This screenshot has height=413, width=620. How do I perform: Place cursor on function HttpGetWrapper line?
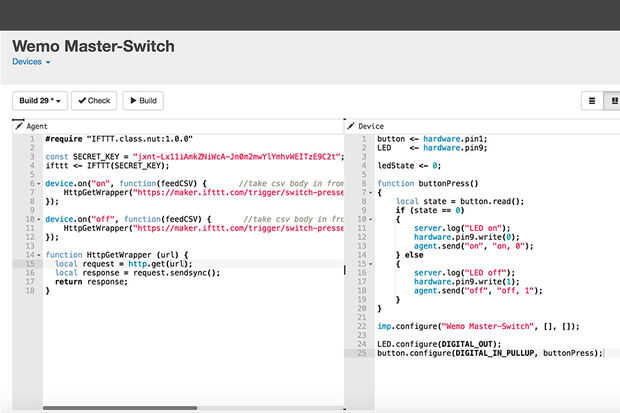tap(117, 255)
